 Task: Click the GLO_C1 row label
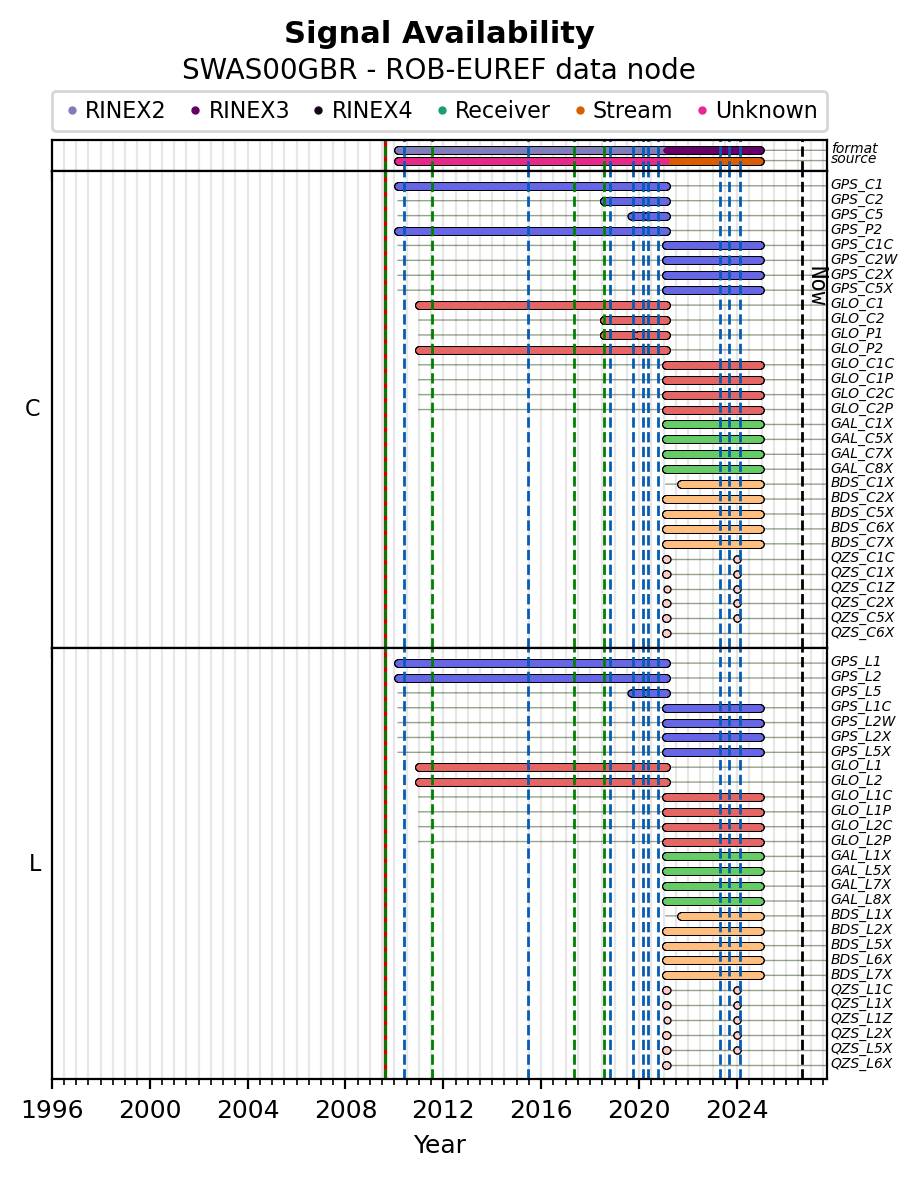tap(857, 304)
